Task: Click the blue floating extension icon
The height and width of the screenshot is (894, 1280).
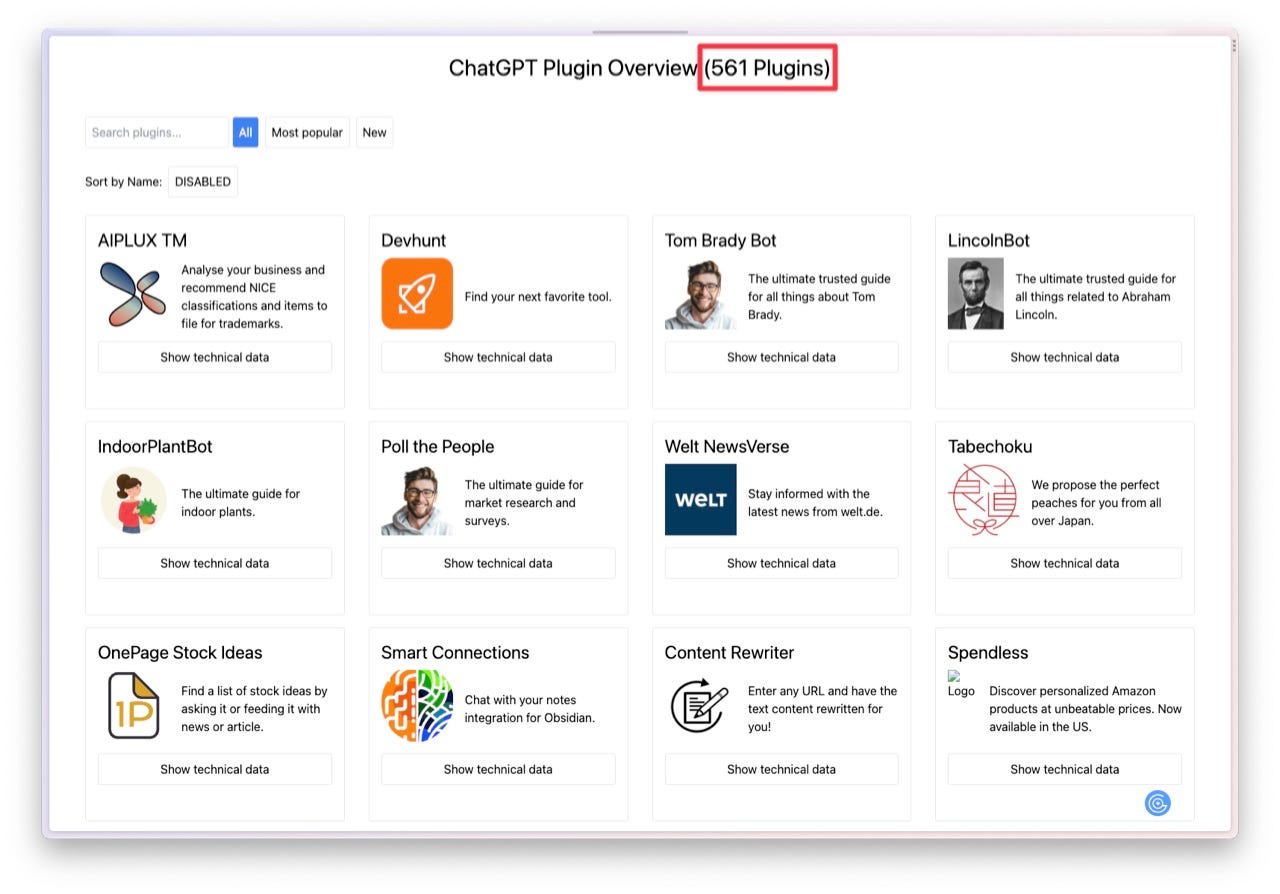Action: [x=1158, y=803]
